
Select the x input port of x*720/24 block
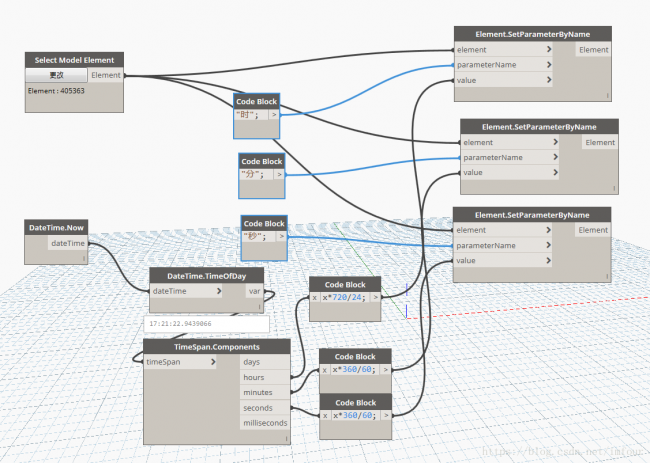[x=315, y=297]
